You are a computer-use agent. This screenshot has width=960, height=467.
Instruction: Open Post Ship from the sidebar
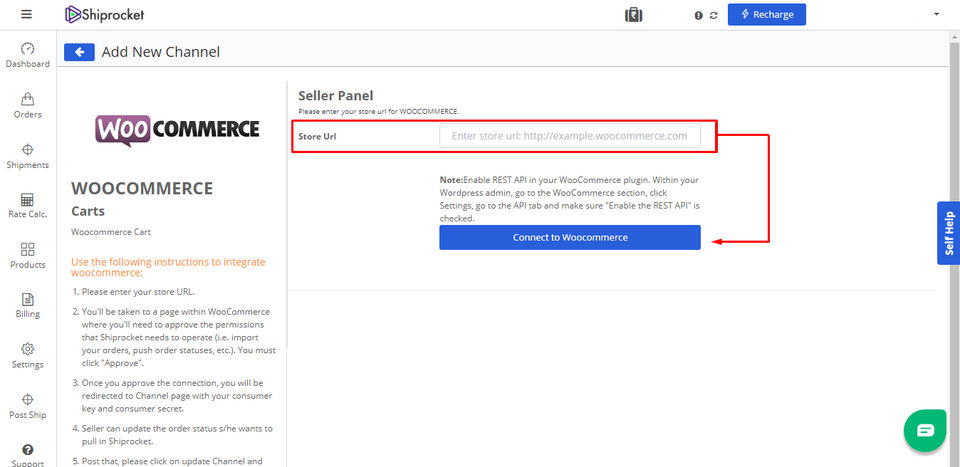tap(27, 405)
